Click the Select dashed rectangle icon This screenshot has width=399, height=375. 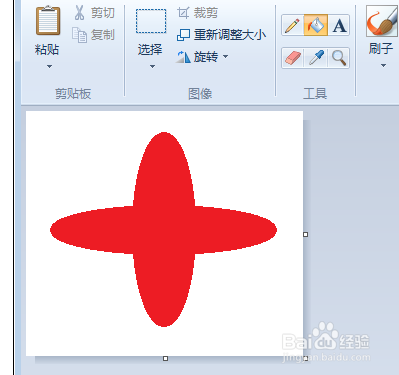(x=151, y=21)
